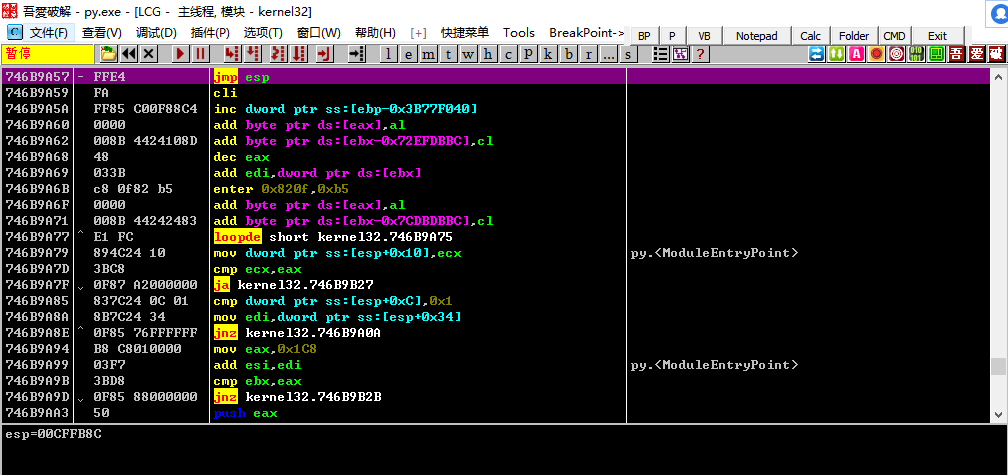The height and width of the screenshot is (475, 1008).
Task: Go to address black arrow icon
Action: tap(357, 54)
